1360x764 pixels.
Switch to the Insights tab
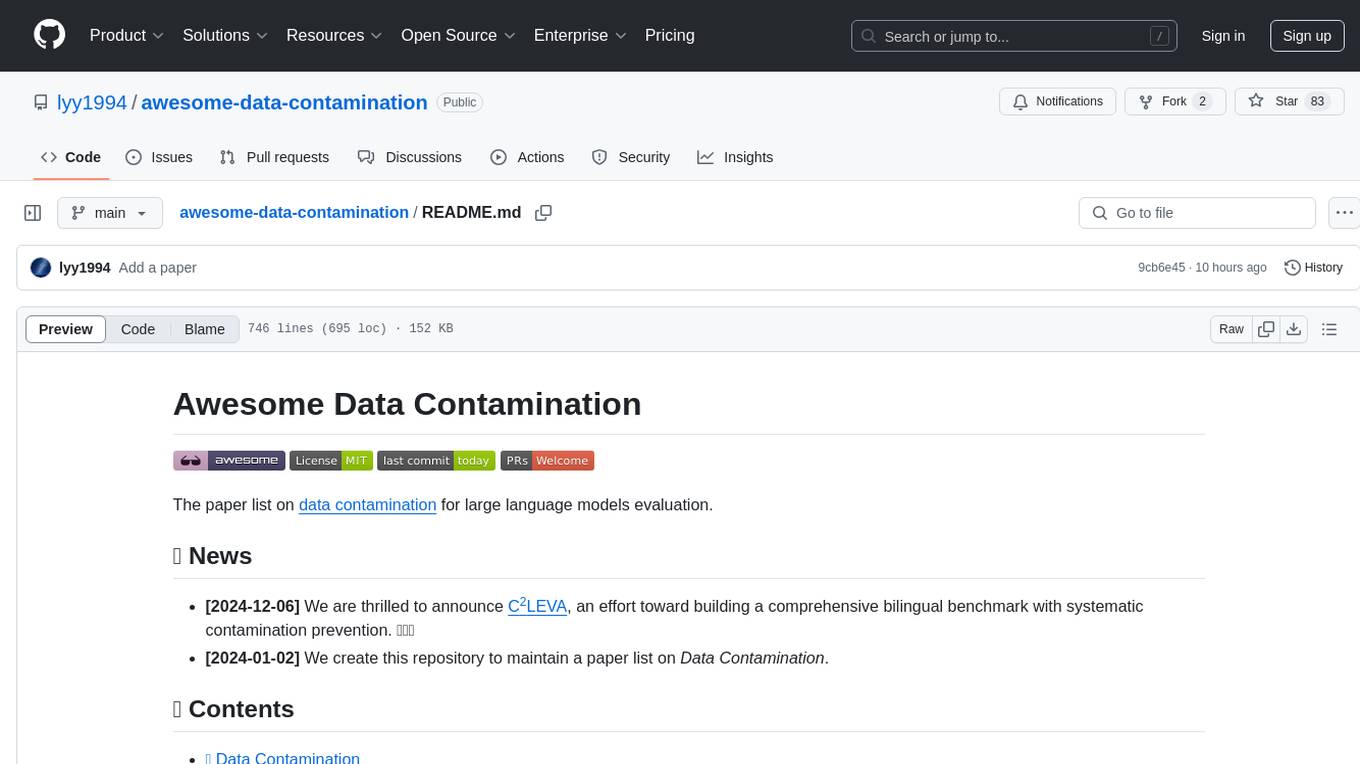[735, 157]
